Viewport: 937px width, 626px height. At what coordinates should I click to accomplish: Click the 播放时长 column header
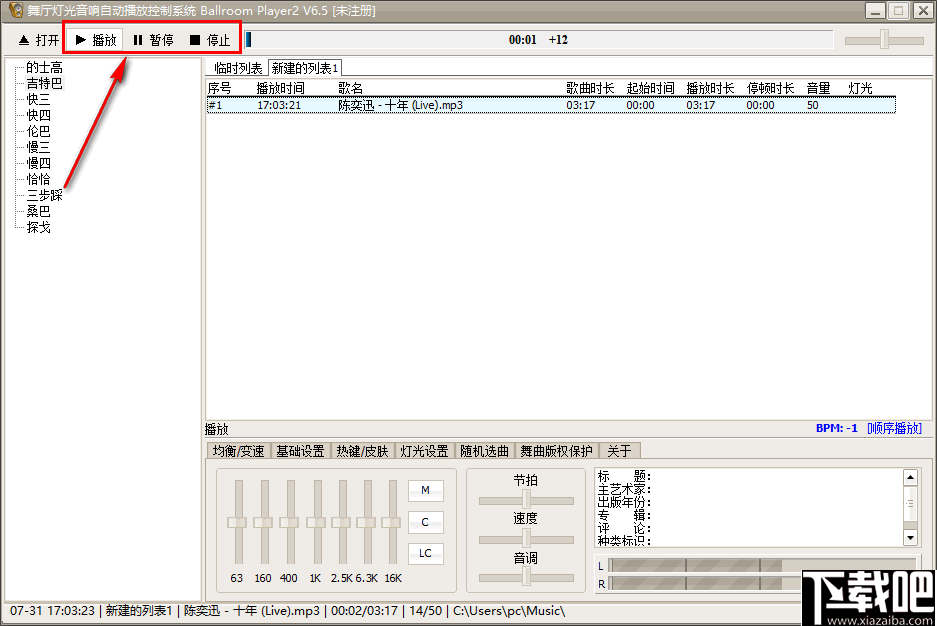[x=710, y=88]
